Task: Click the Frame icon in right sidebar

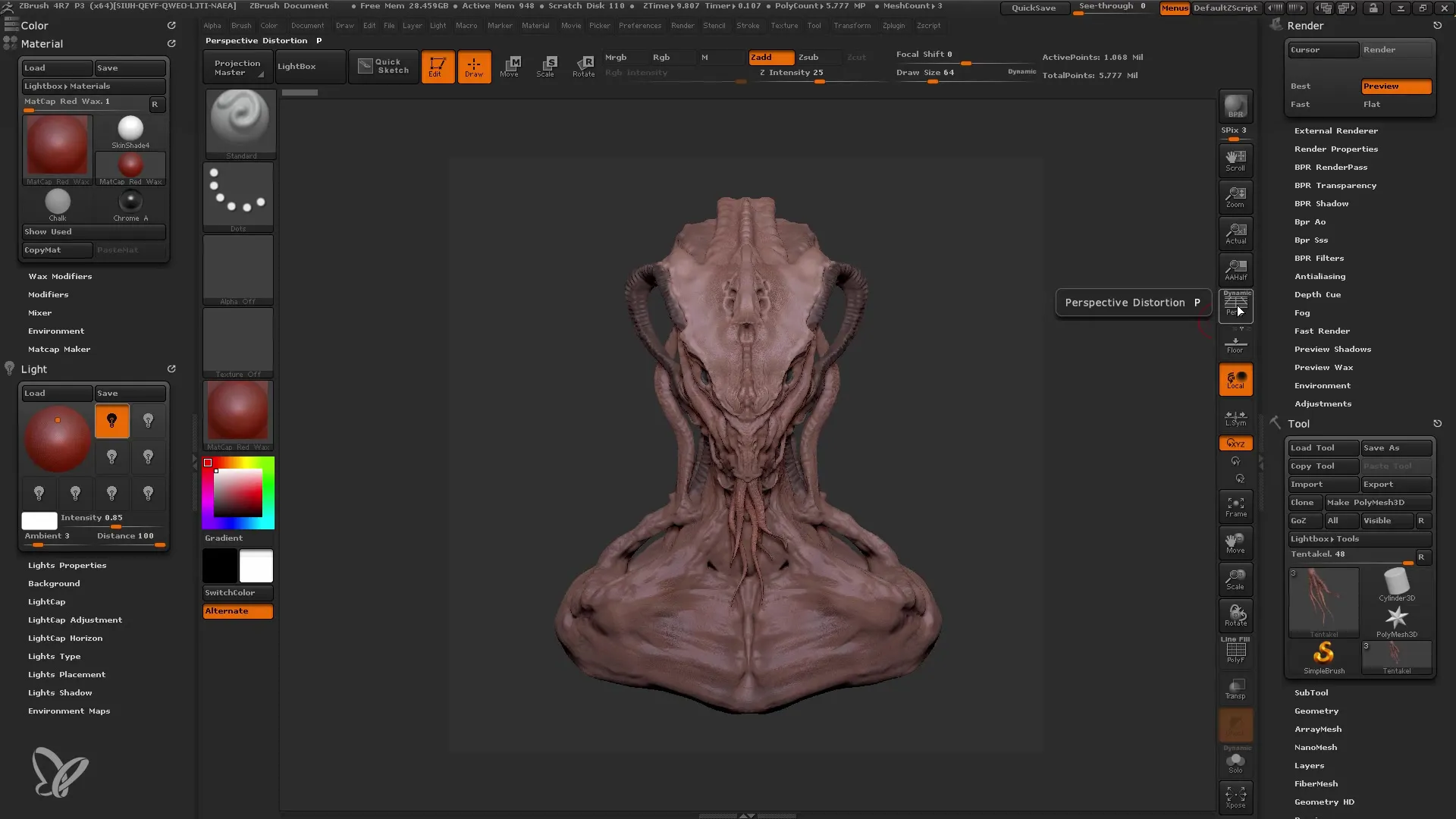Action: pyautogui.click(x=1235, y=506)
